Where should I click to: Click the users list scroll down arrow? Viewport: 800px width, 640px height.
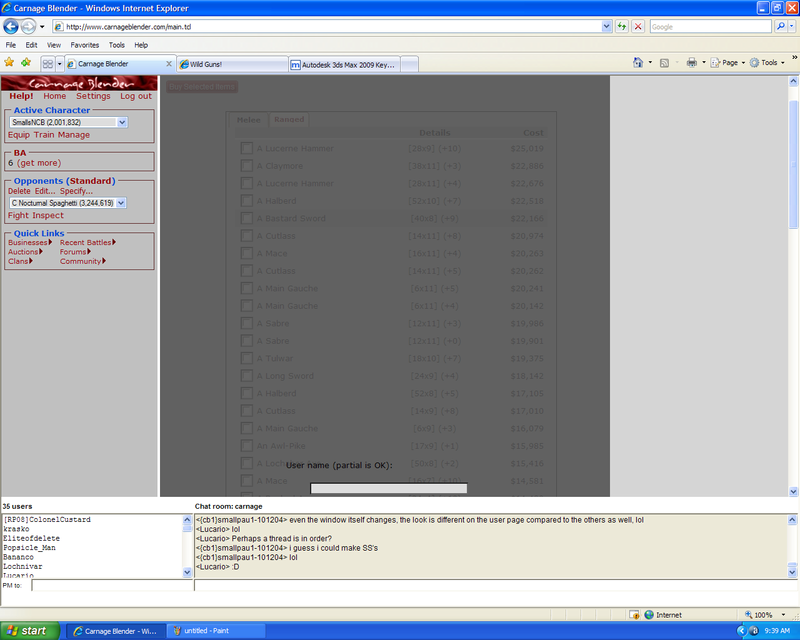[187, 573]
